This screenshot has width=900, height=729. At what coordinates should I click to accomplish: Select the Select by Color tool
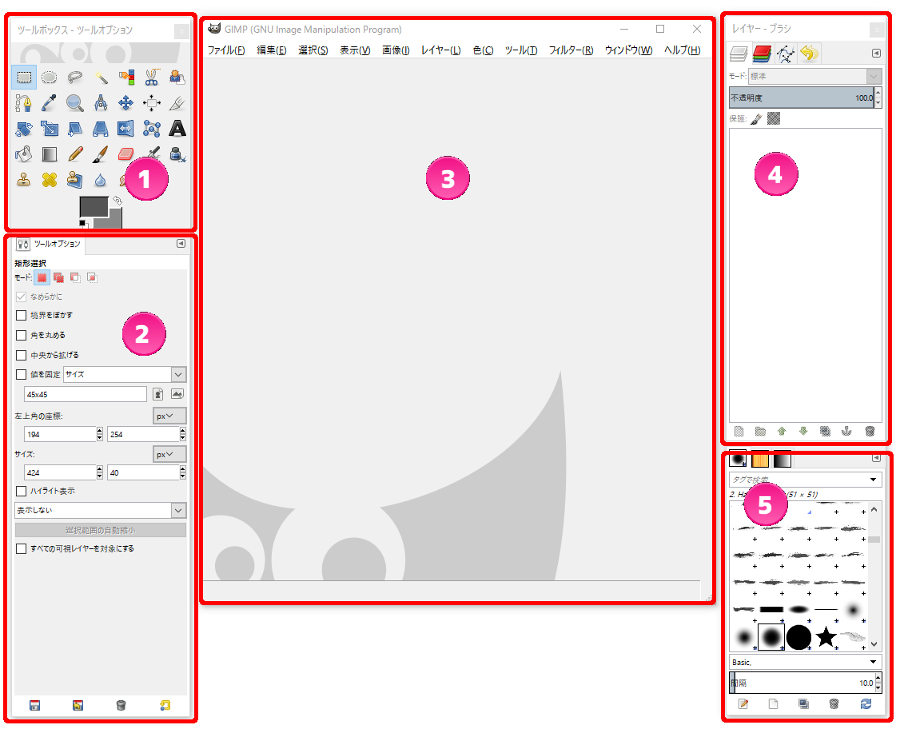pyautogui.click(x=126, y=77)
